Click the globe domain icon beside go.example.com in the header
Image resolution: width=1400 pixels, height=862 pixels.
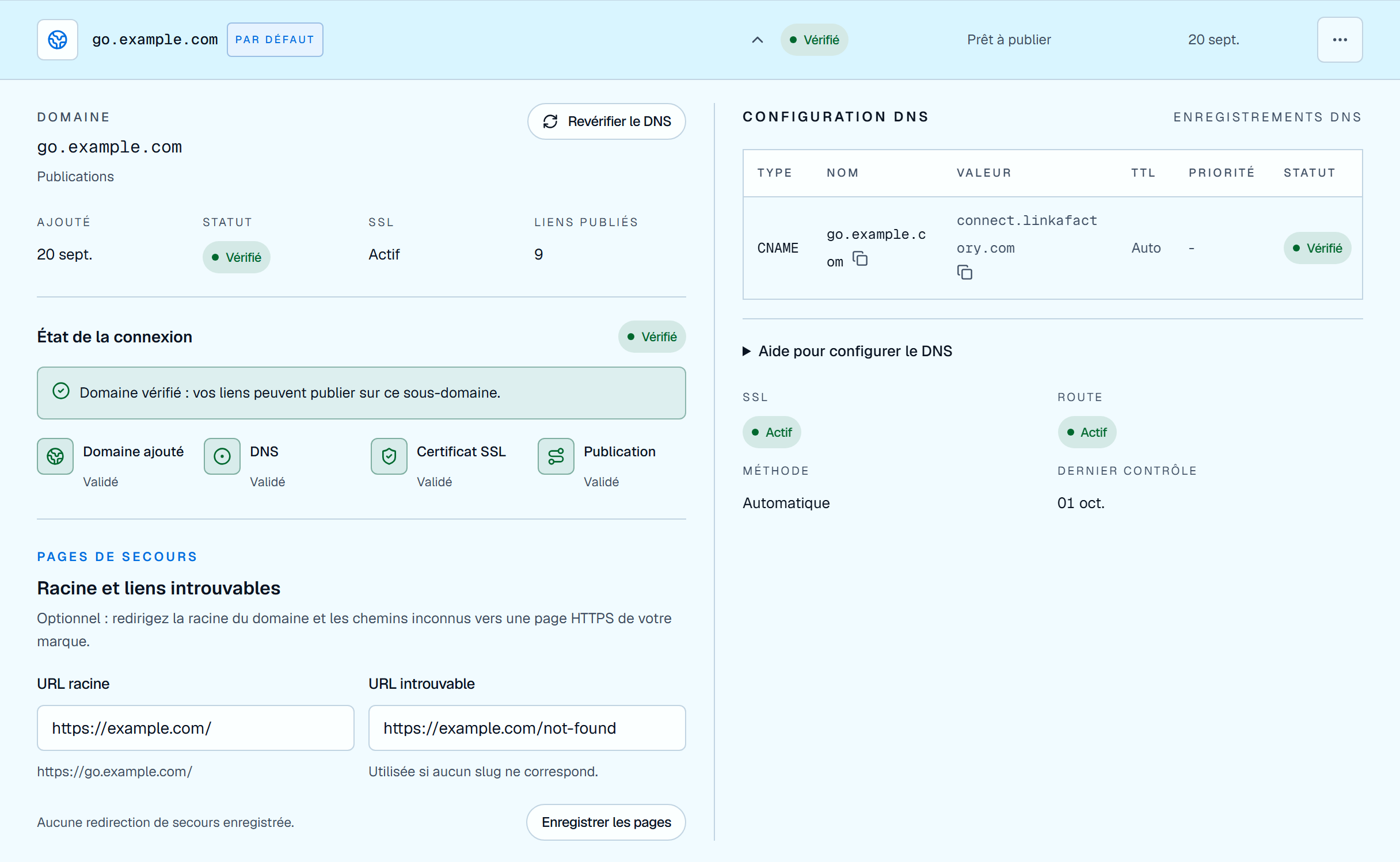point(58,40)
